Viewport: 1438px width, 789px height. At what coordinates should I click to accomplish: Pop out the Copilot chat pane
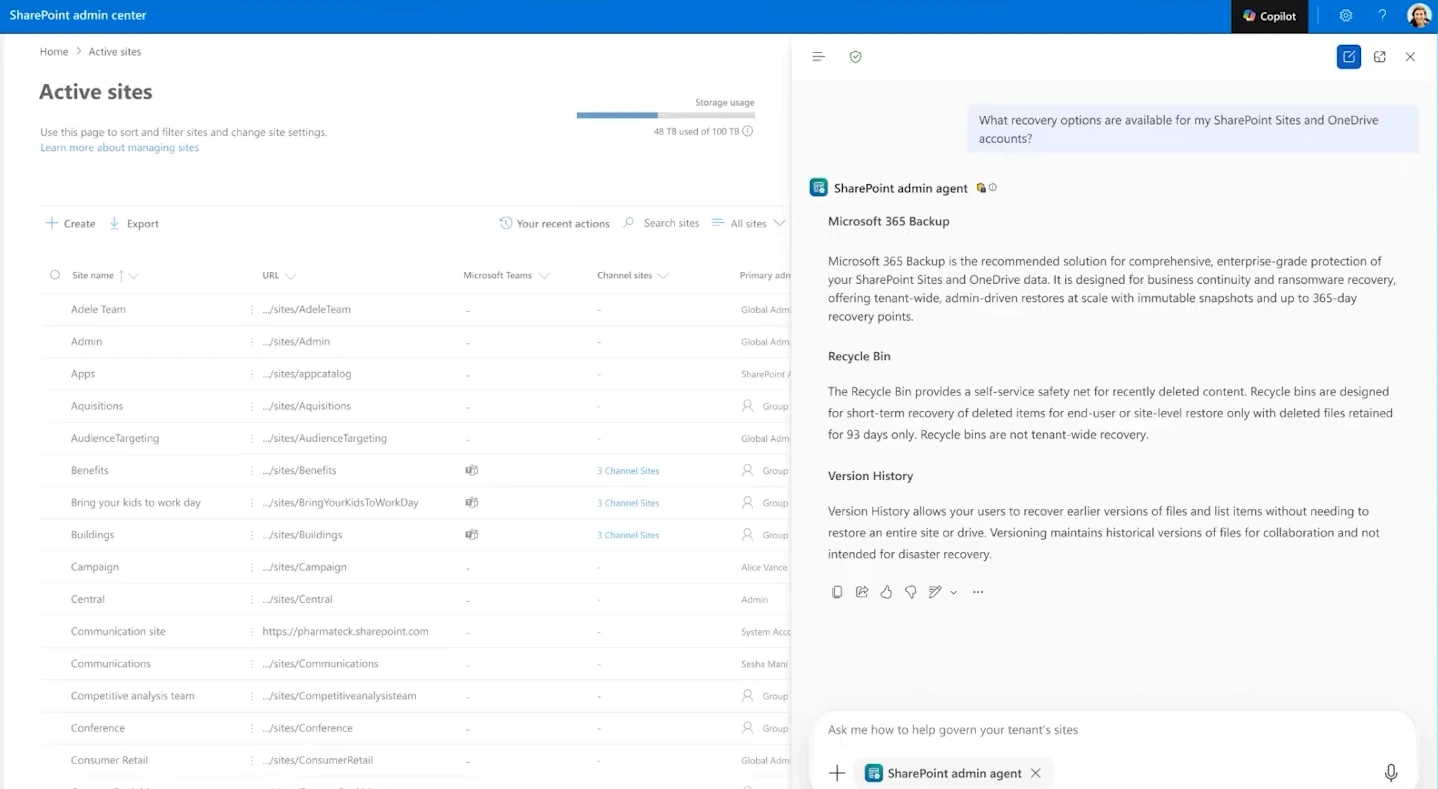1380,57
